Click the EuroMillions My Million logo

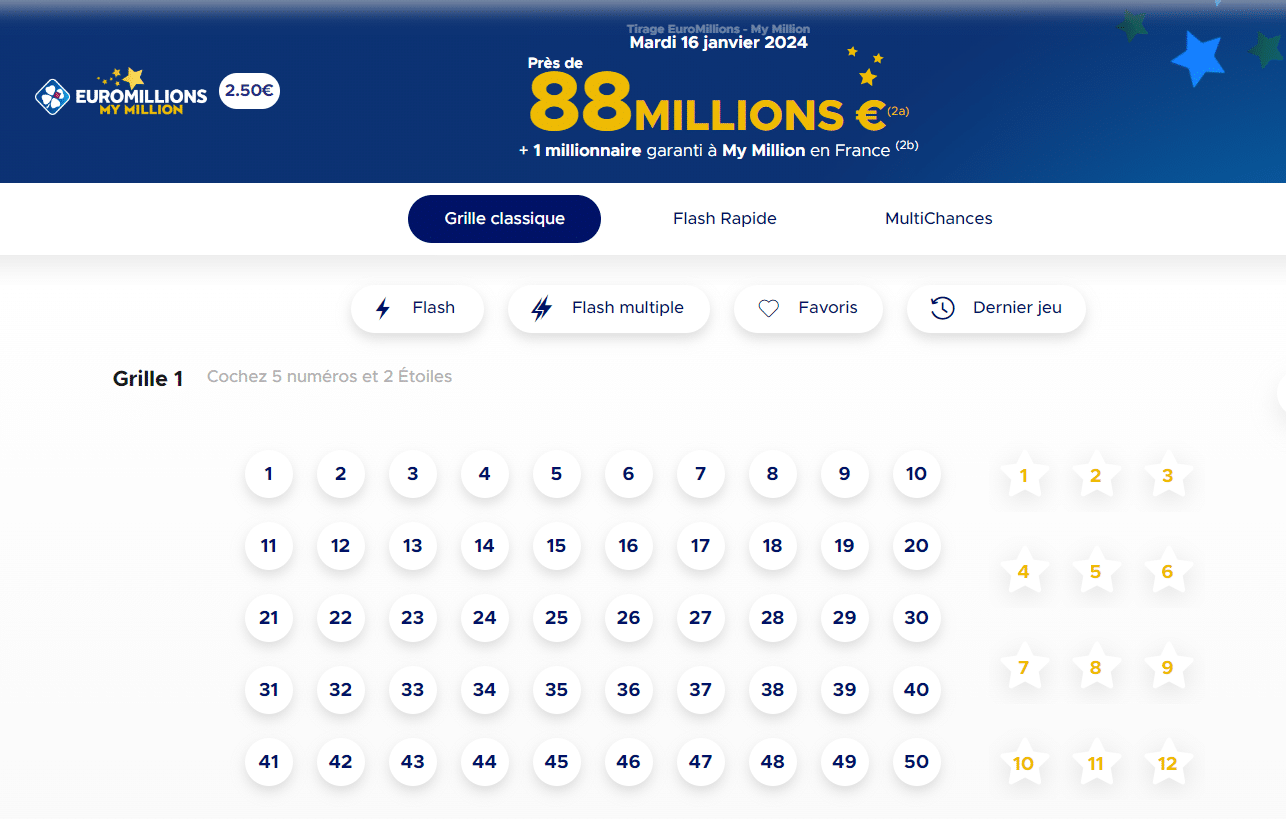[x=121, y=92]
